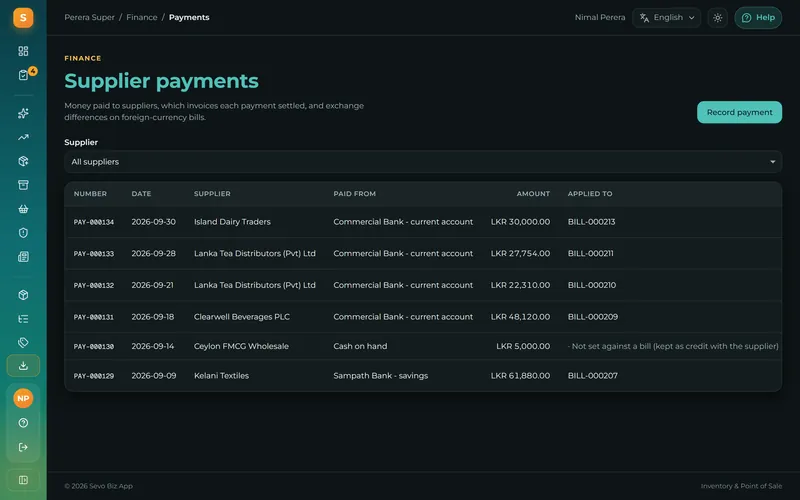Click the sidebar question mark help icon

23,423
